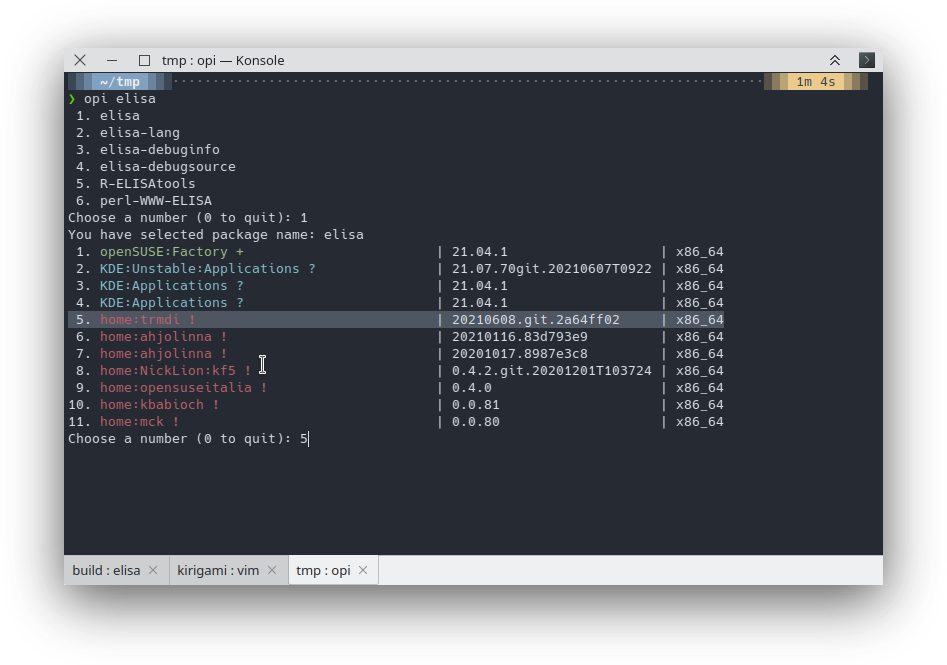
Task: Click the KDE:Unstable:Applications repository entry
Action: click(207, 268)
